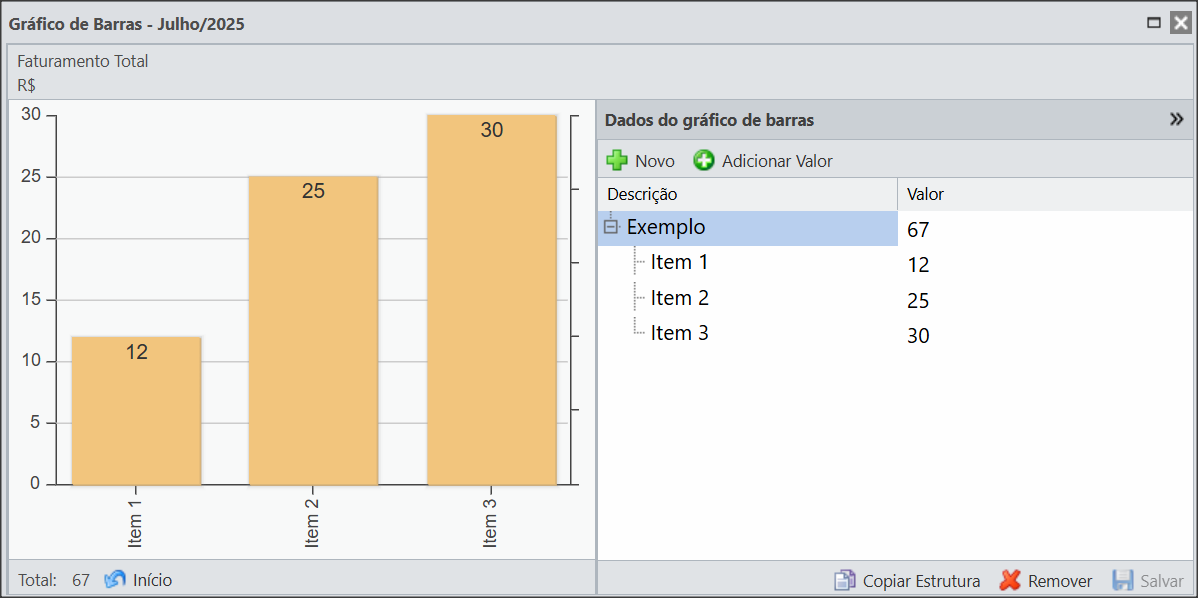Click the Adicionar Valor round plus icon

[704, 160]
